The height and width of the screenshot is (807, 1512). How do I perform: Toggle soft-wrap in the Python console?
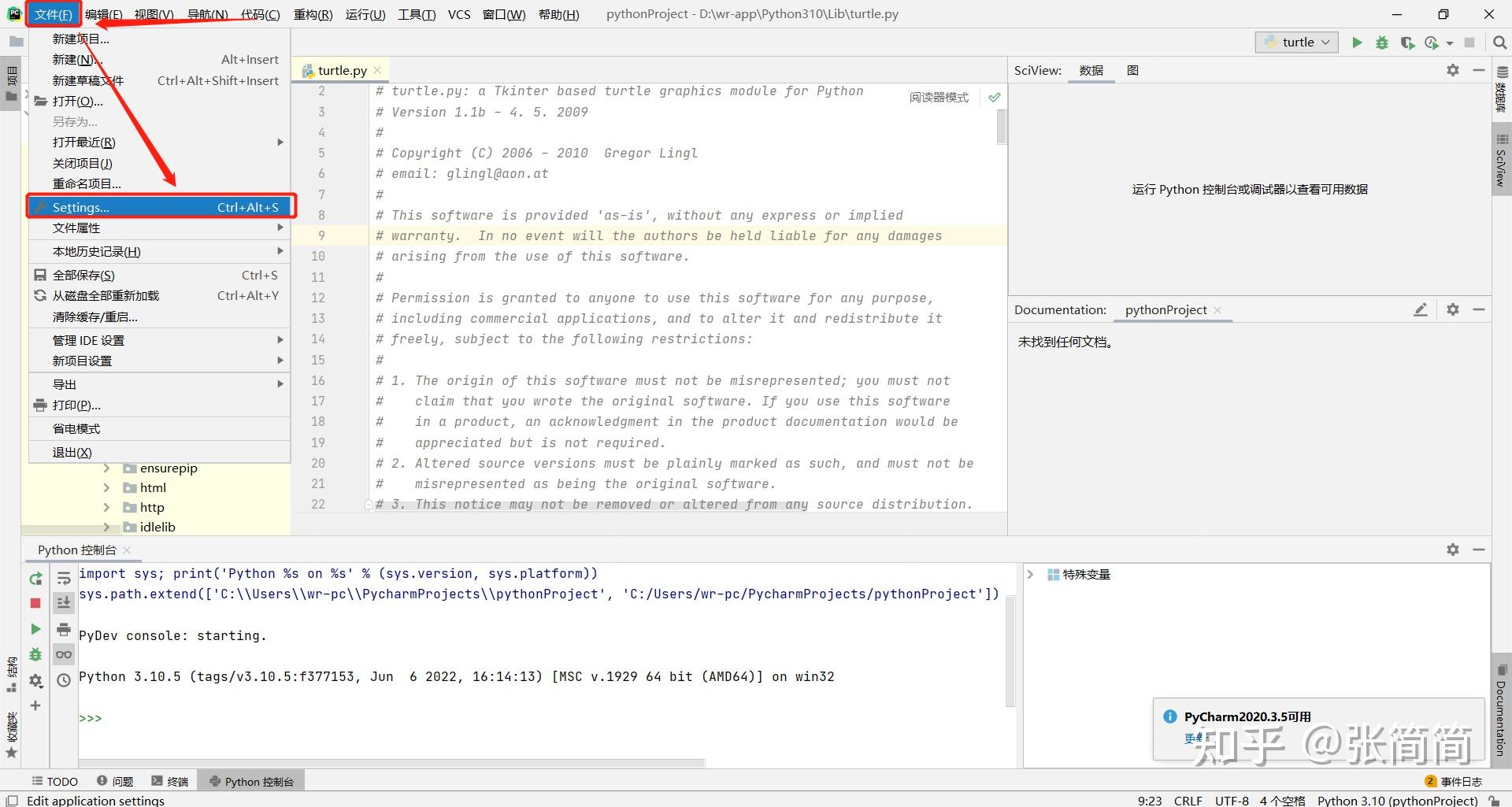click(x=64, y=577)
